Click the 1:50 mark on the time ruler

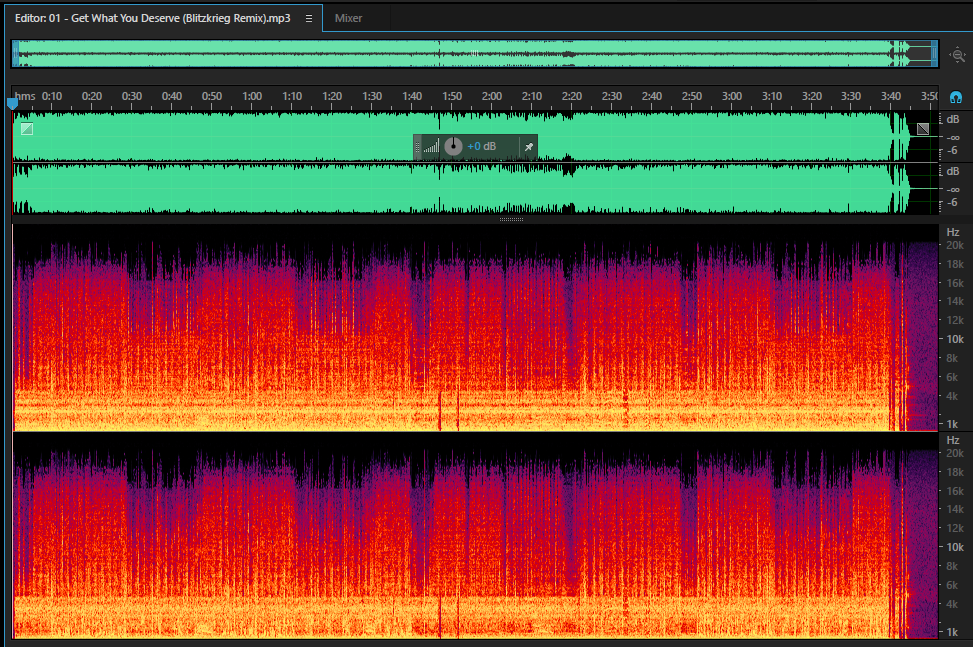click(x=452, y=96)
